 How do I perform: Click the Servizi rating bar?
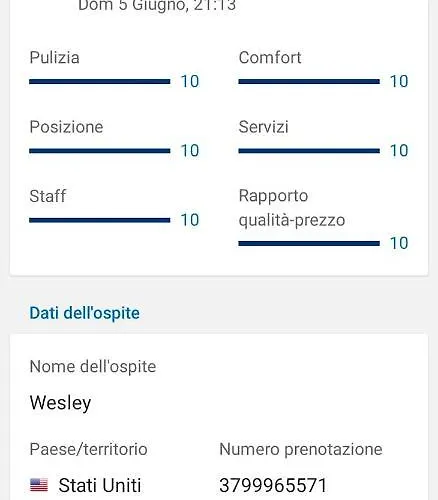click(x=309, y=151)
